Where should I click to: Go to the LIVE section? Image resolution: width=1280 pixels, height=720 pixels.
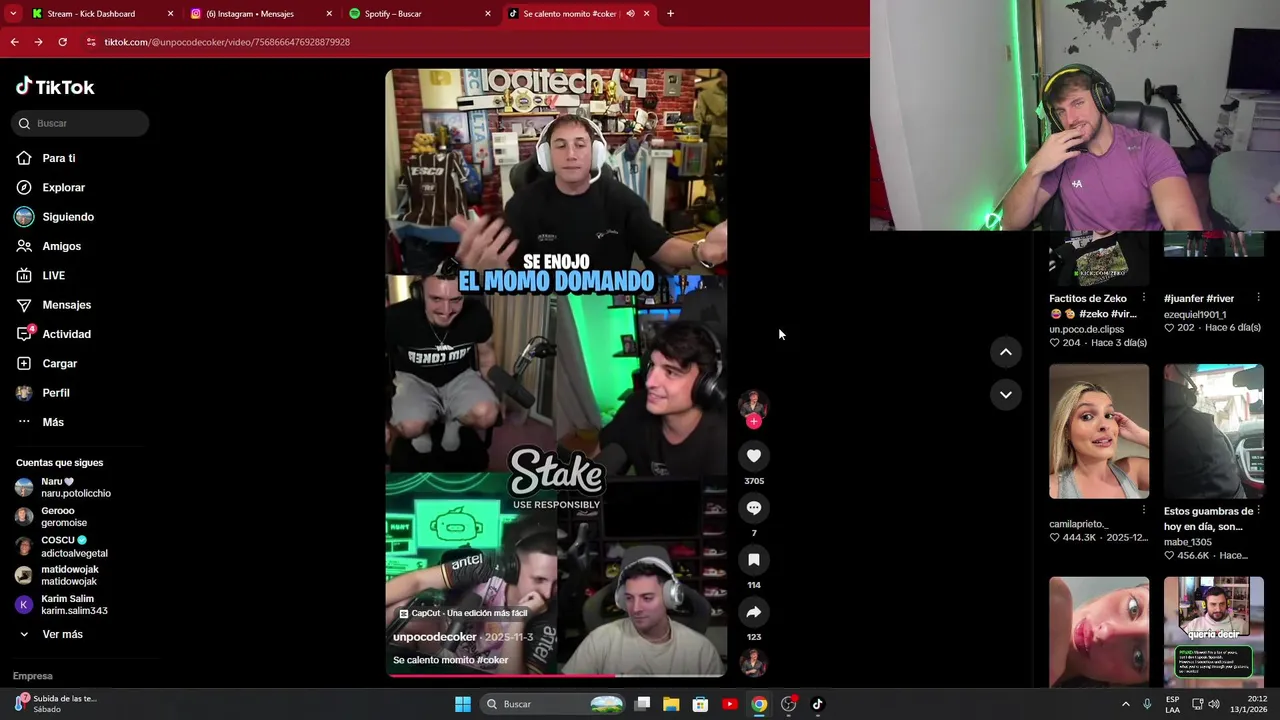53,275
